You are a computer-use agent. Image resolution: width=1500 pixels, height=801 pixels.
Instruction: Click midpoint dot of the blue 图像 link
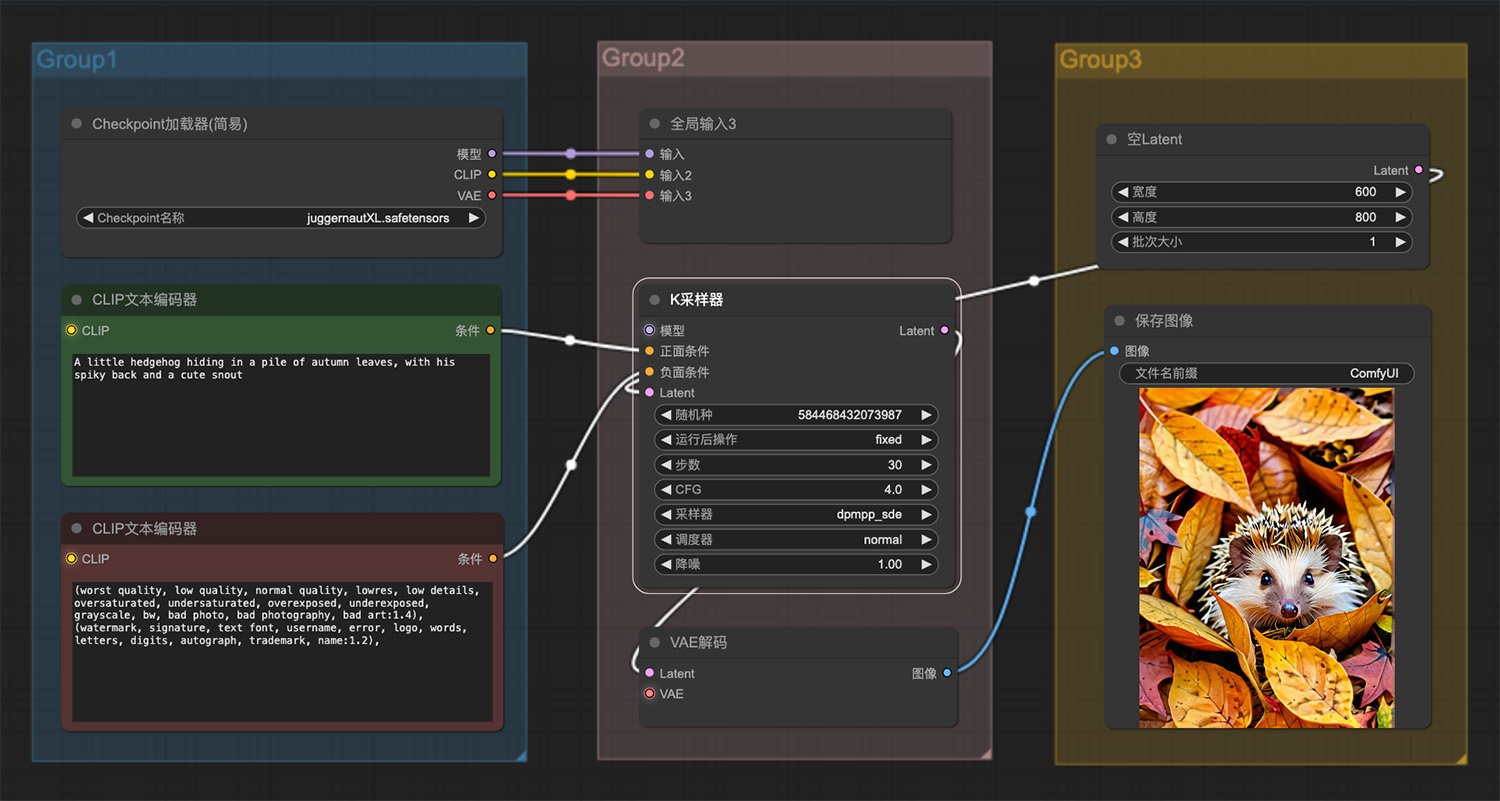tap(1031, 512)
